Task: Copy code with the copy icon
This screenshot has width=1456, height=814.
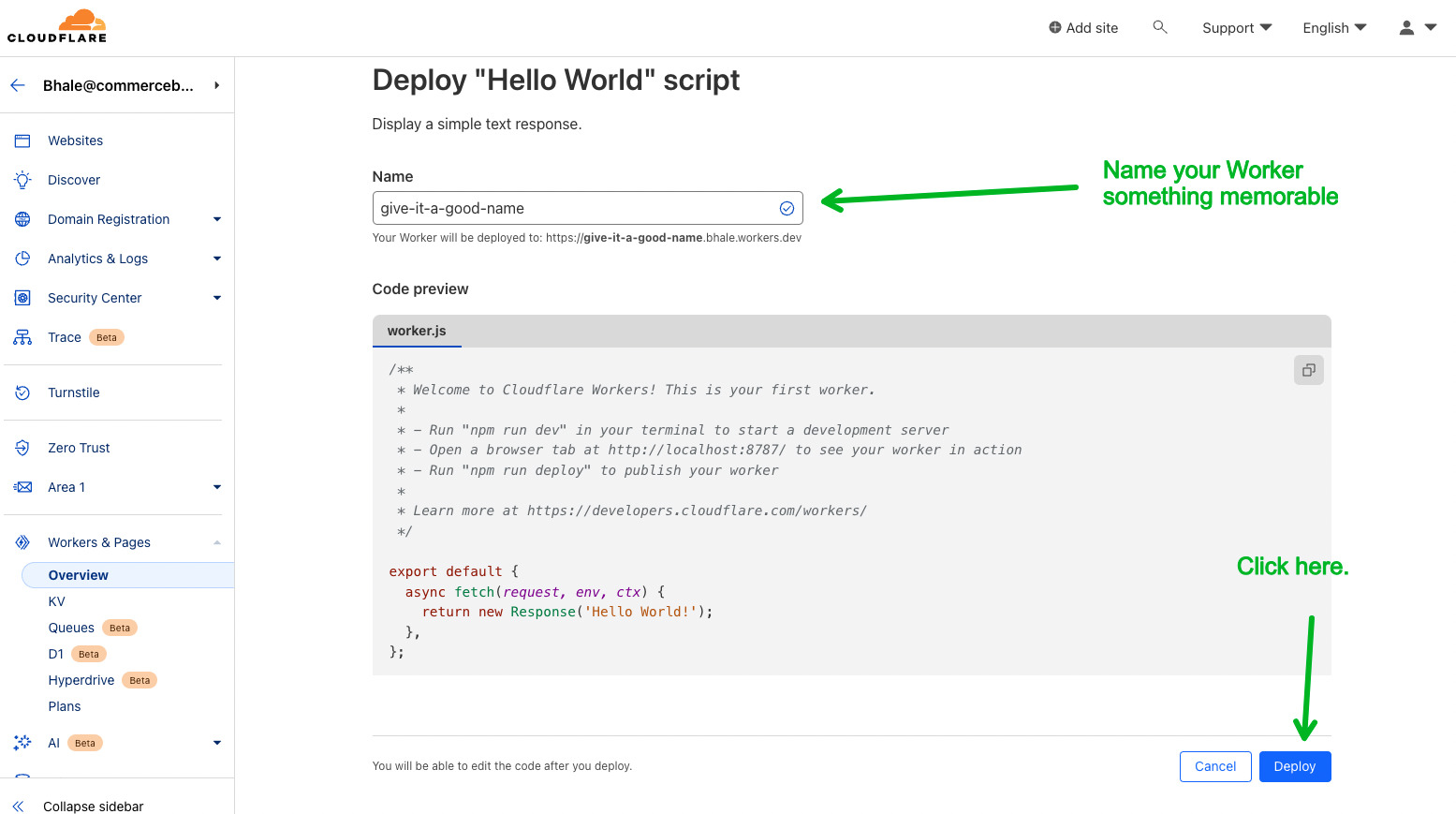Action: pyautogui.click(x=1309, y=370)
